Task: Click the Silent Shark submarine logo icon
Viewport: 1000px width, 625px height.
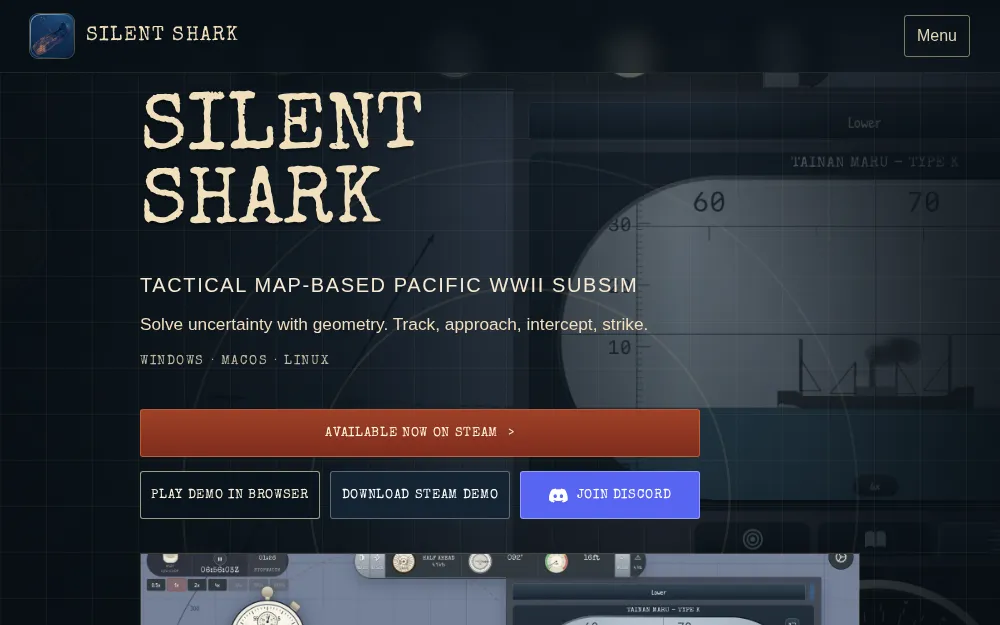Action: [52, 36]
